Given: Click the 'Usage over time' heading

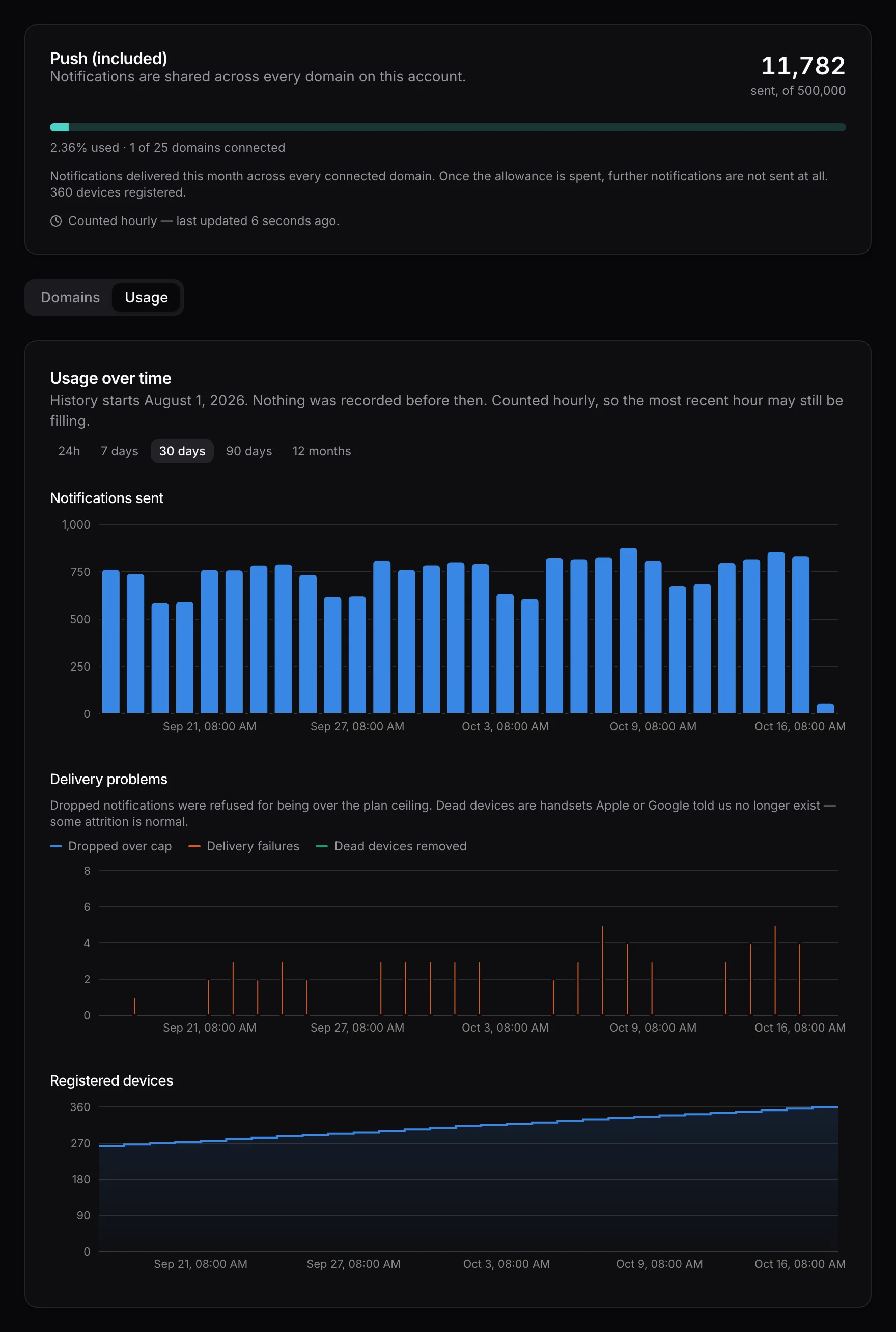Looking at the screenshot, I should point(111,378).
